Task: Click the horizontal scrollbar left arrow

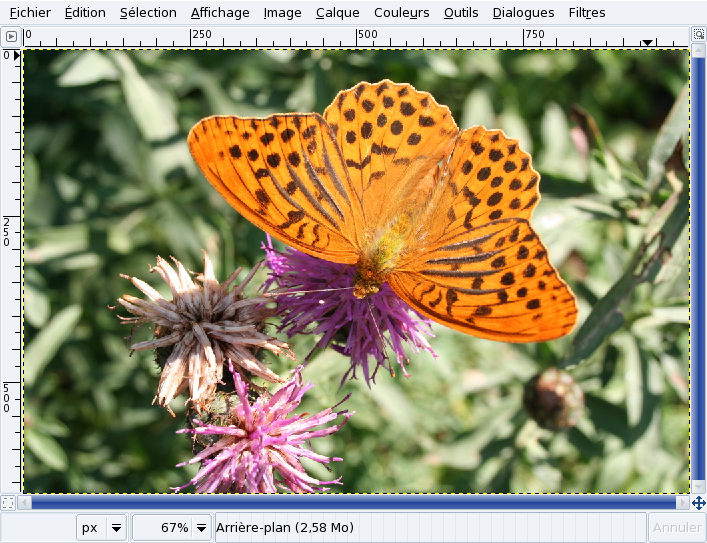Action: pos(25,502)
